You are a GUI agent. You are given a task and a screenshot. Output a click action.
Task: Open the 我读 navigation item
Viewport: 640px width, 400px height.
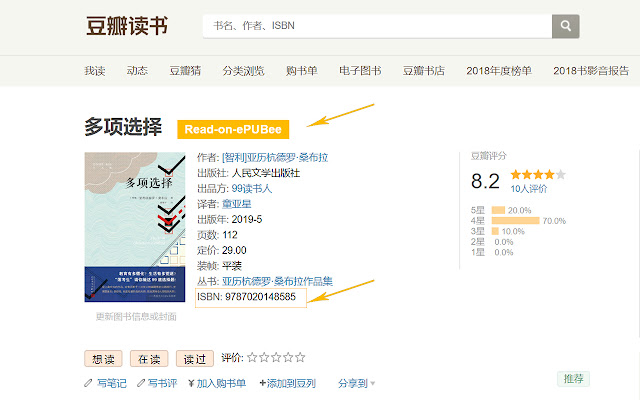coord(95,71)
